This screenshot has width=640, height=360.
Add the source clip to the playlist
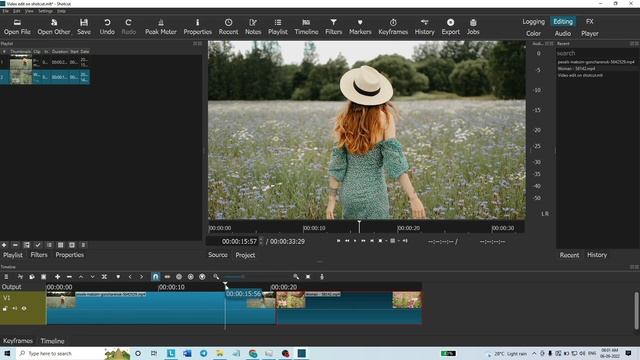point(4,245)
